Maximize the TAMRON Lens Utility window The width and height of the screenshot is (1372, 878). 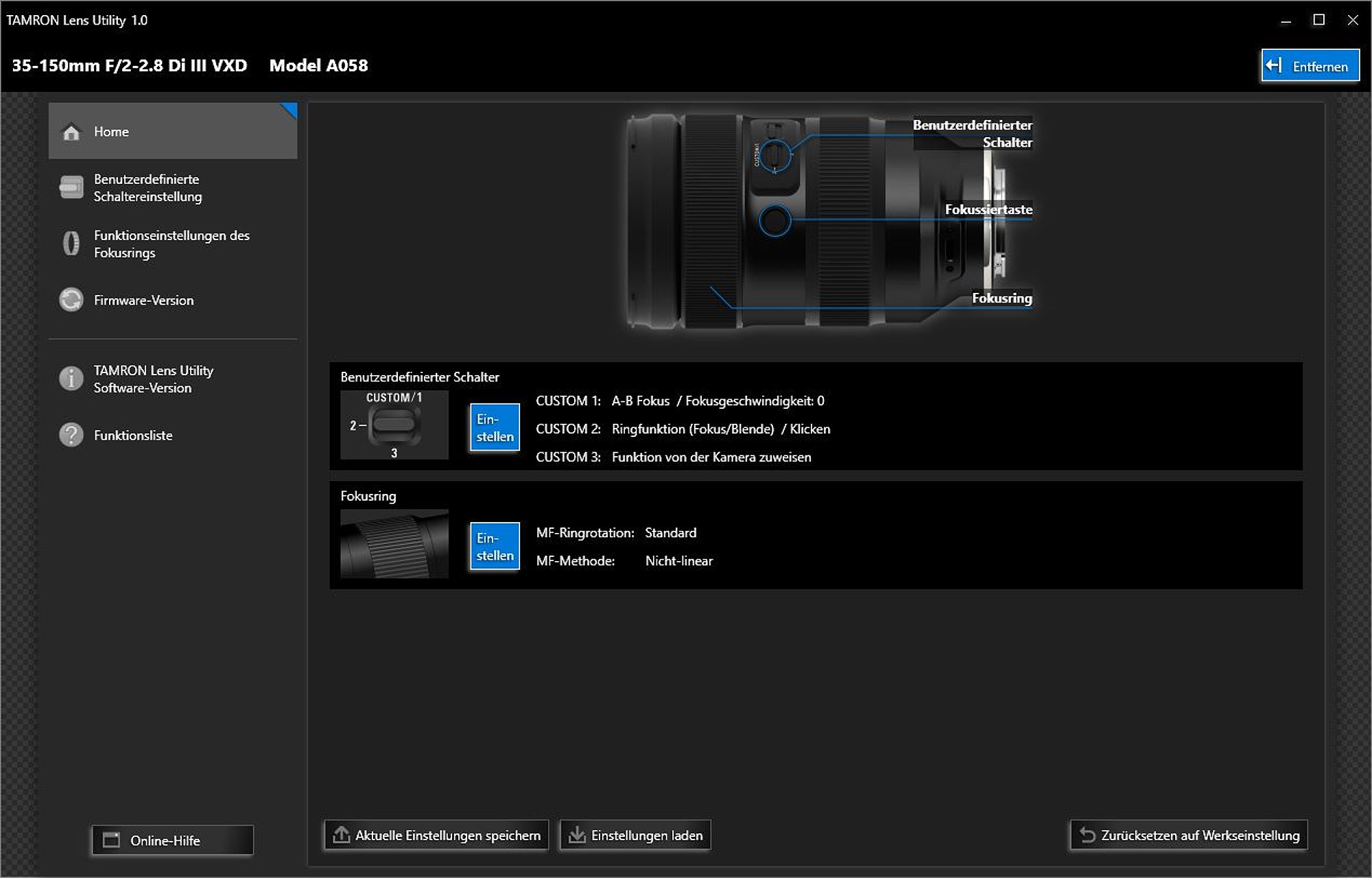click(1318, 21)
